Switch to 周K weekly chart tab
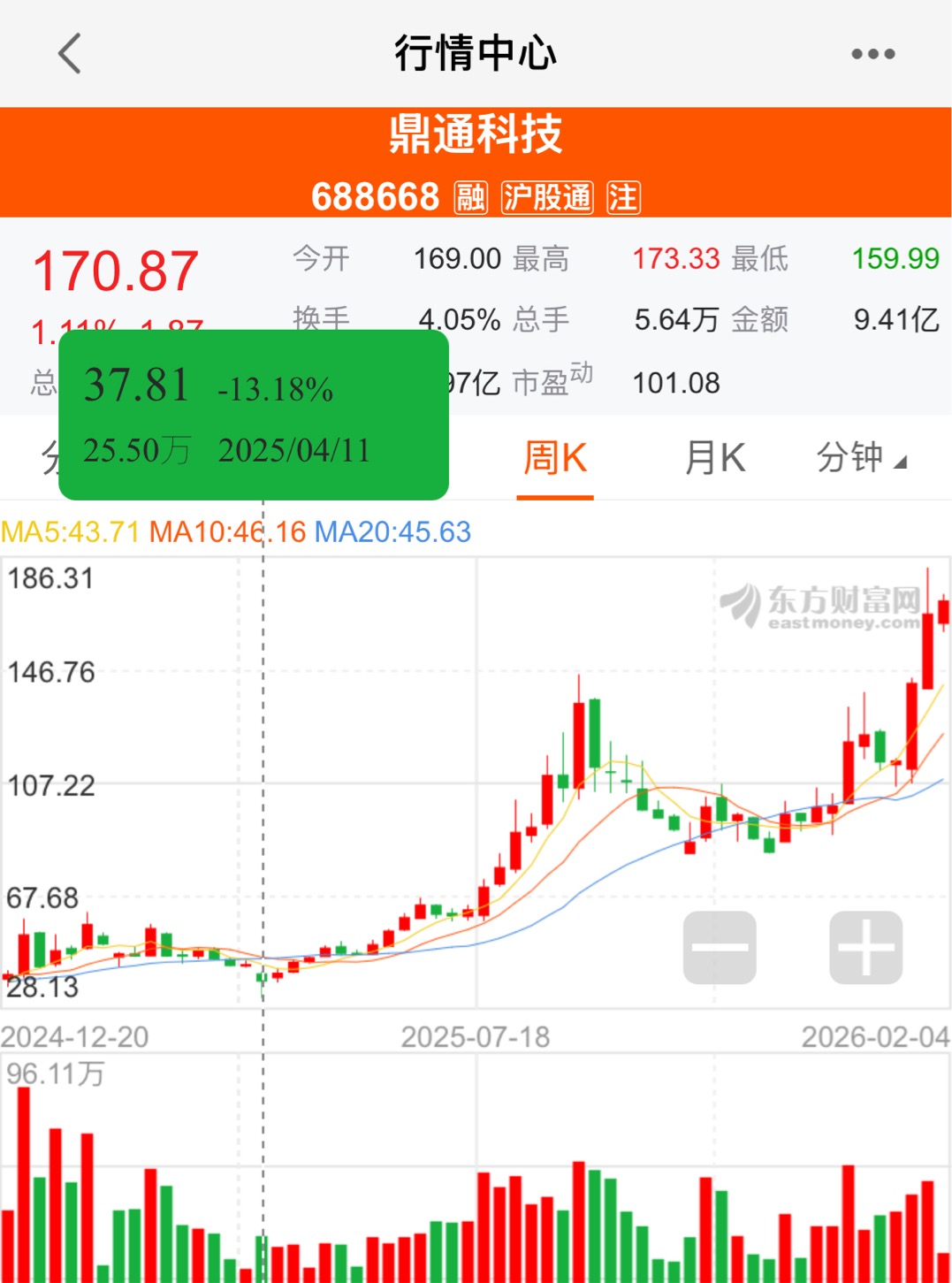The image size is (952, 1283). pos(555,458)
